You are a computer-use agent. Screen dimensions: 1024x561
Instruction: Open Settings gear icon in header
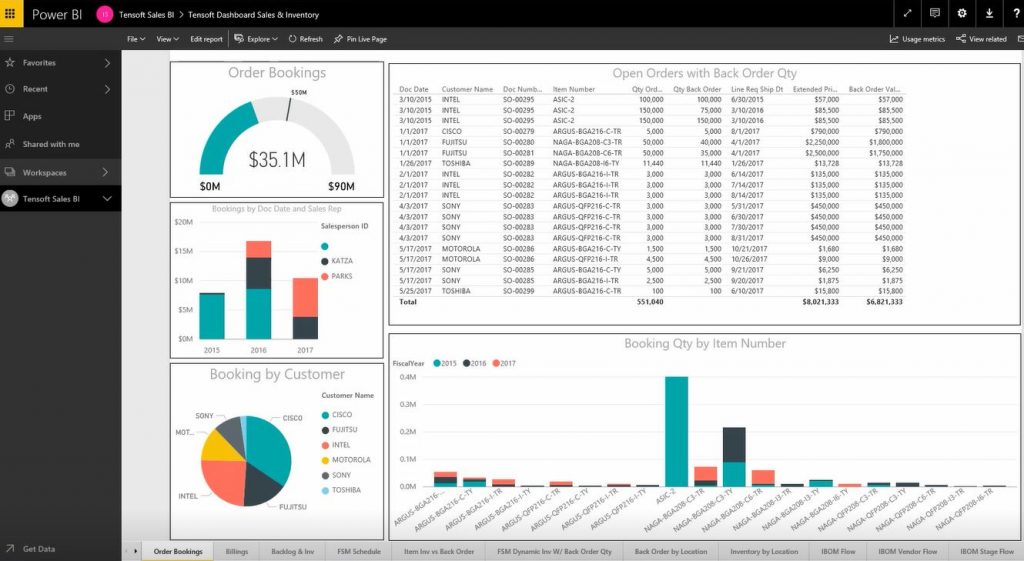(962, 13)
